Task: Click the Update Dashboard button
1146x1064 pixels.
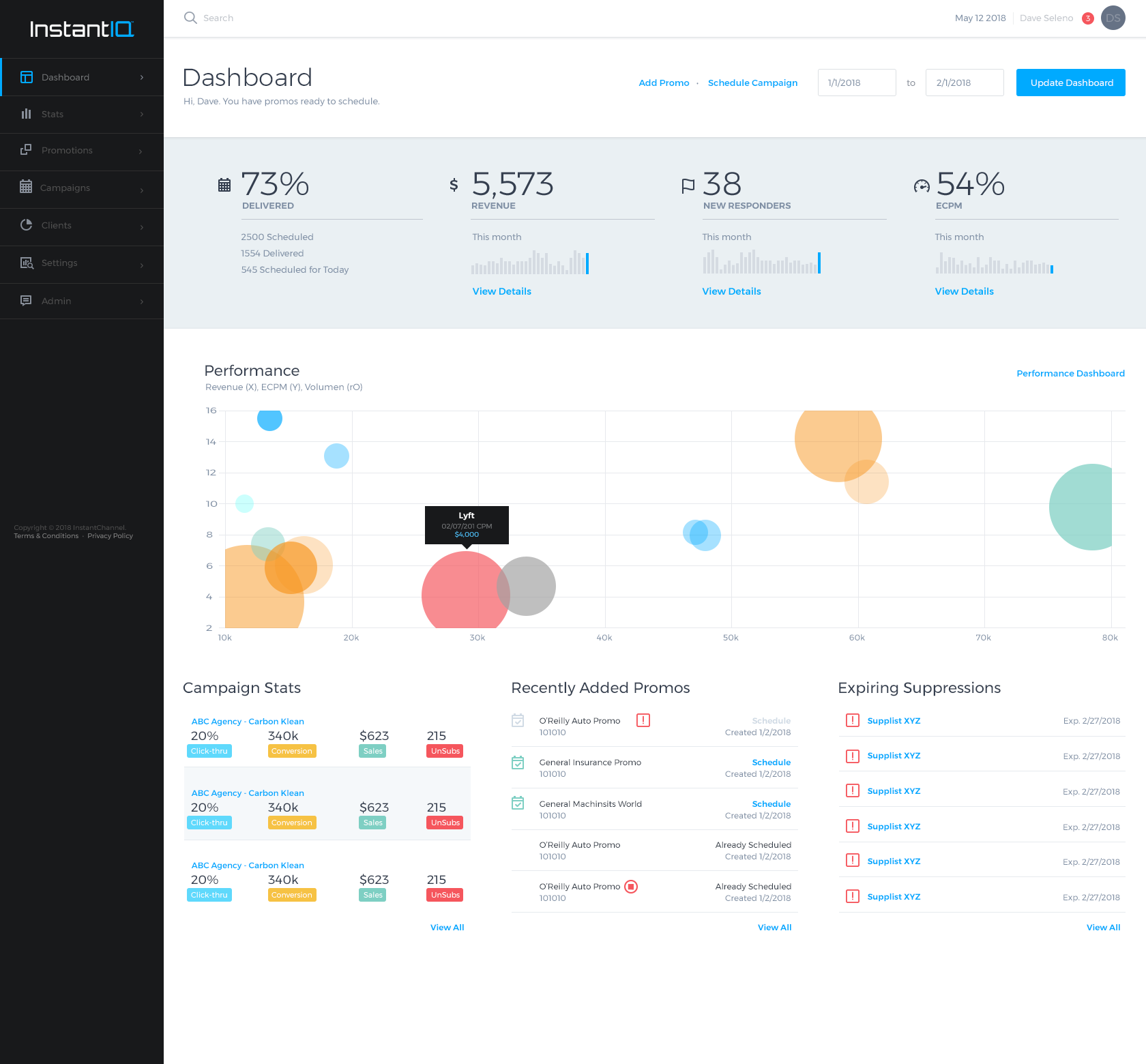Action: tap(1070, 82)
